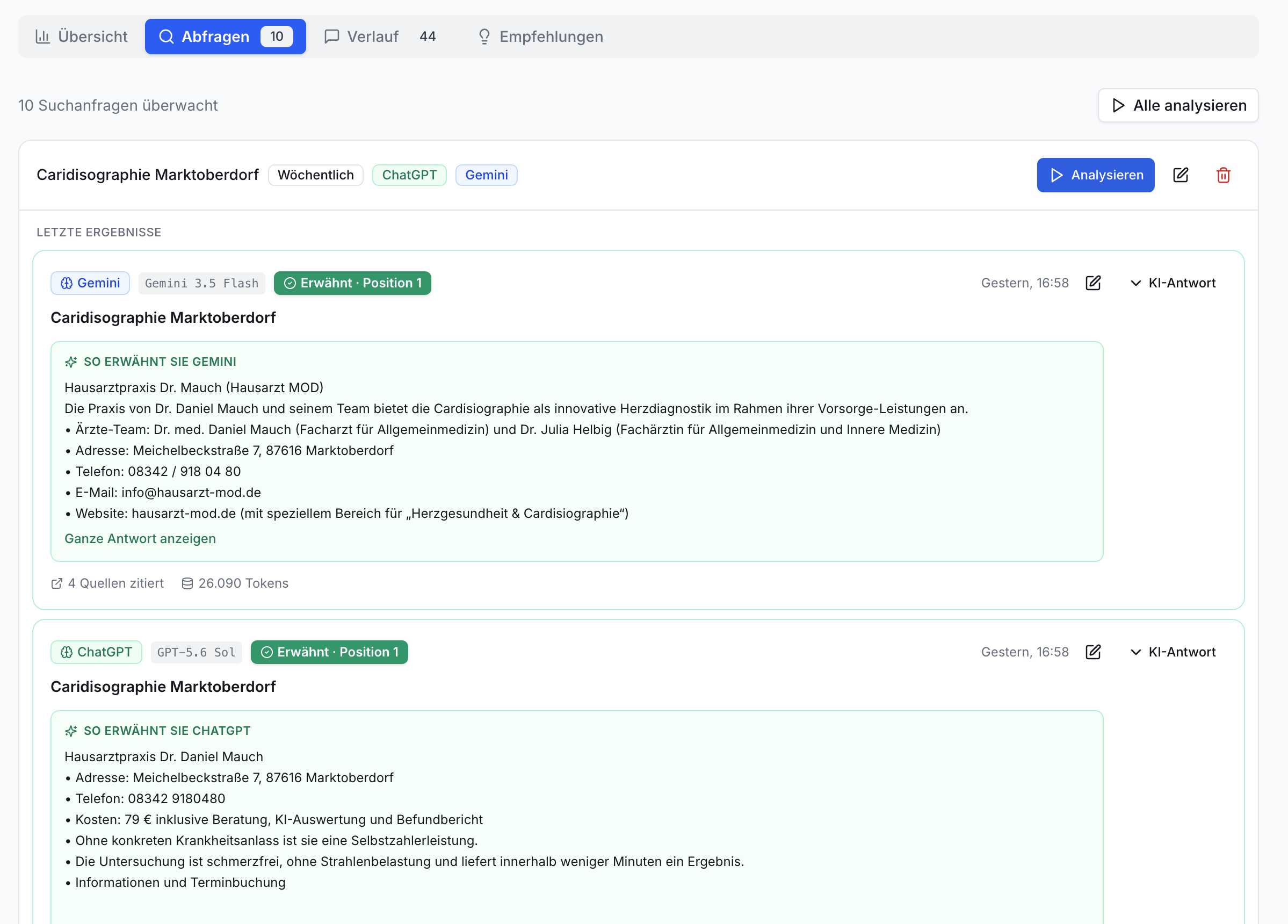This screenshot has height=924, width=1288.
Task: Click the sparkle icon beside SO ERWÄHNT SIE GEMINI
Action: pyautogui.click(x=71, y=362)
